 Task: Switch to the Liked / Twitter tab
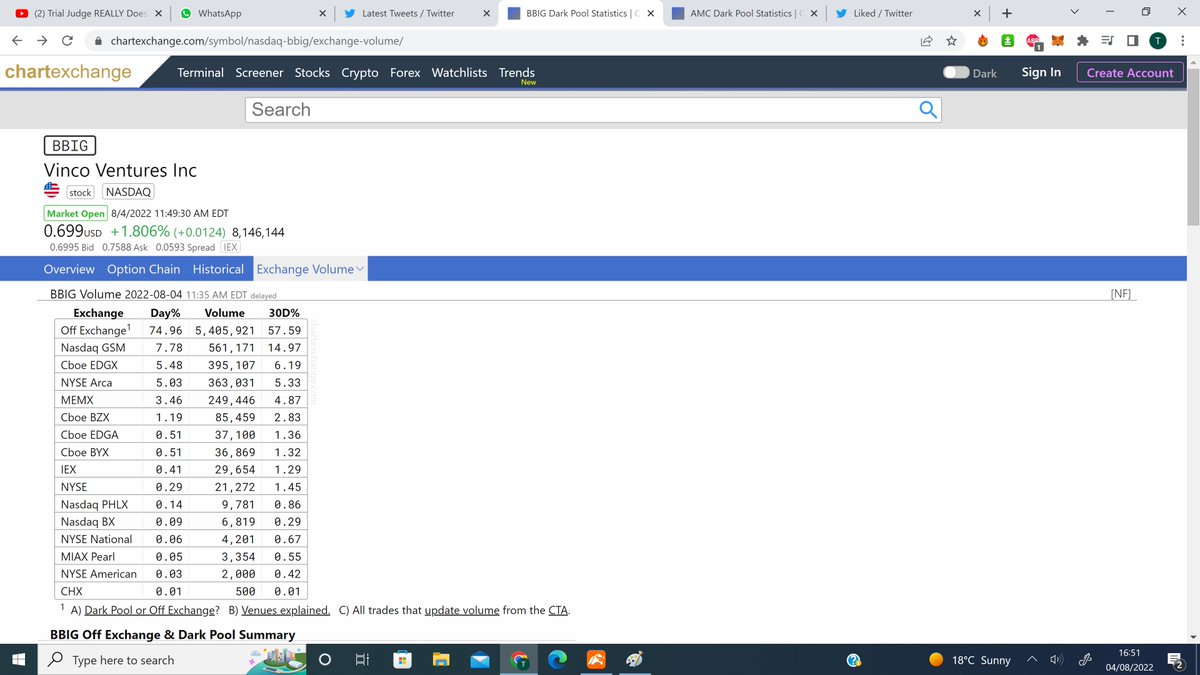click(908, 13)
